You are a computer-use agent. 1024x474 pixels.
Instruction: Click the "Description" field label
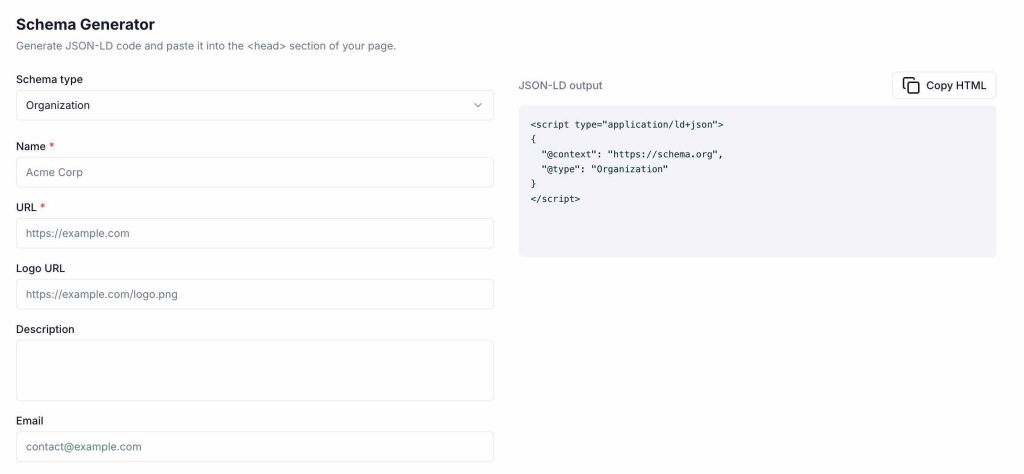45,329
